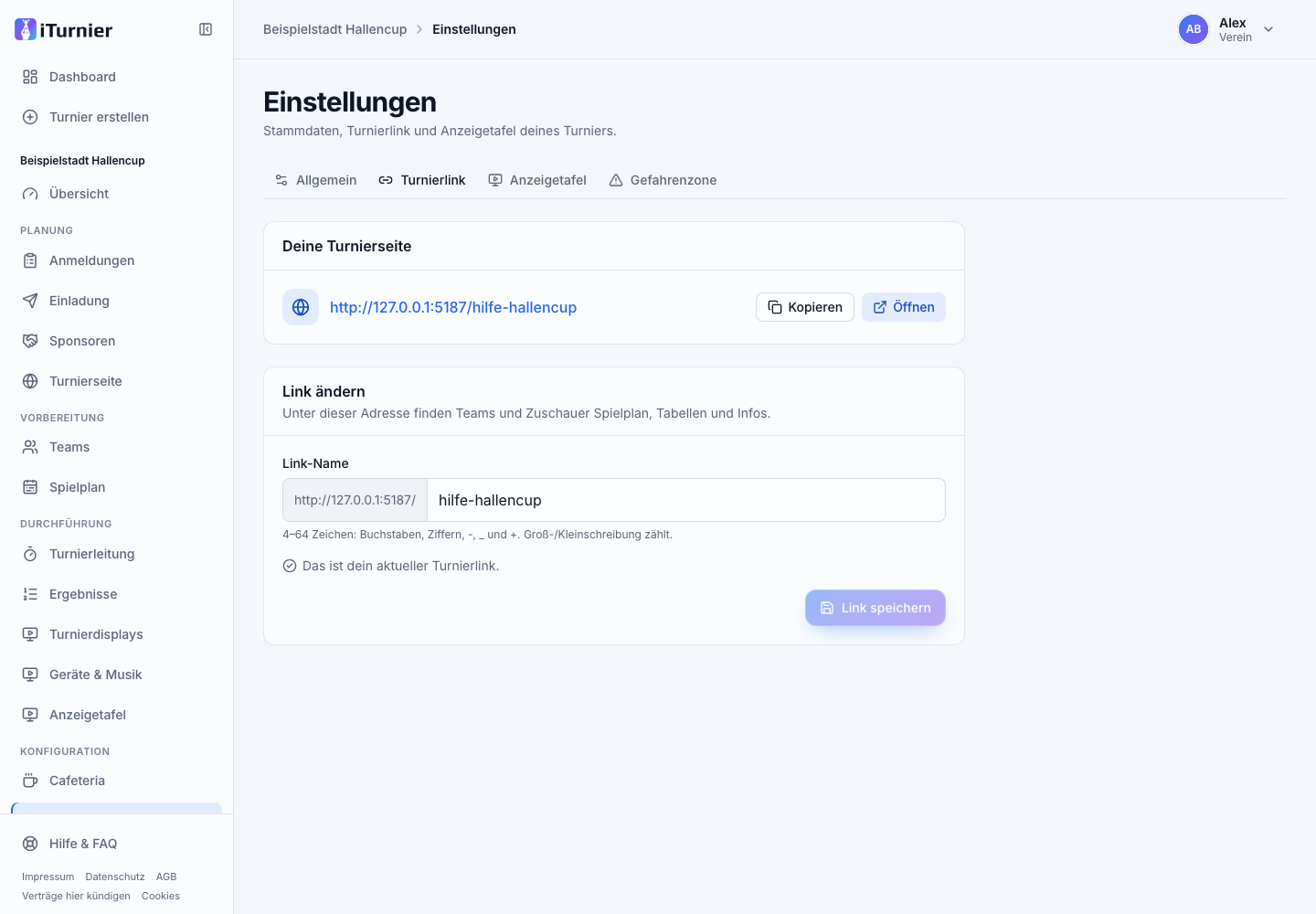
Task: Open the Gefahrenzone tab
Action: [x=663, y=180]
